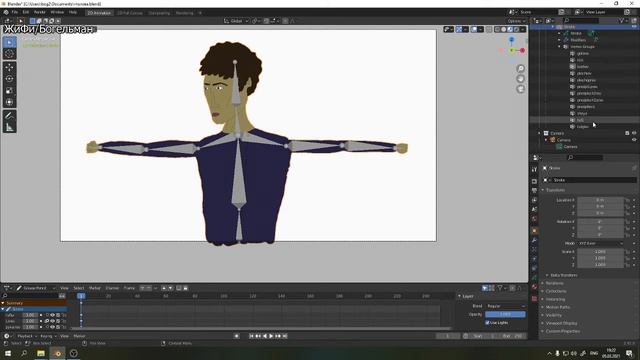The height and width of the screenshot is (360, 640).
Task: Play the animation in reverse
Action: pyautogui.click(x=264, y=336)
